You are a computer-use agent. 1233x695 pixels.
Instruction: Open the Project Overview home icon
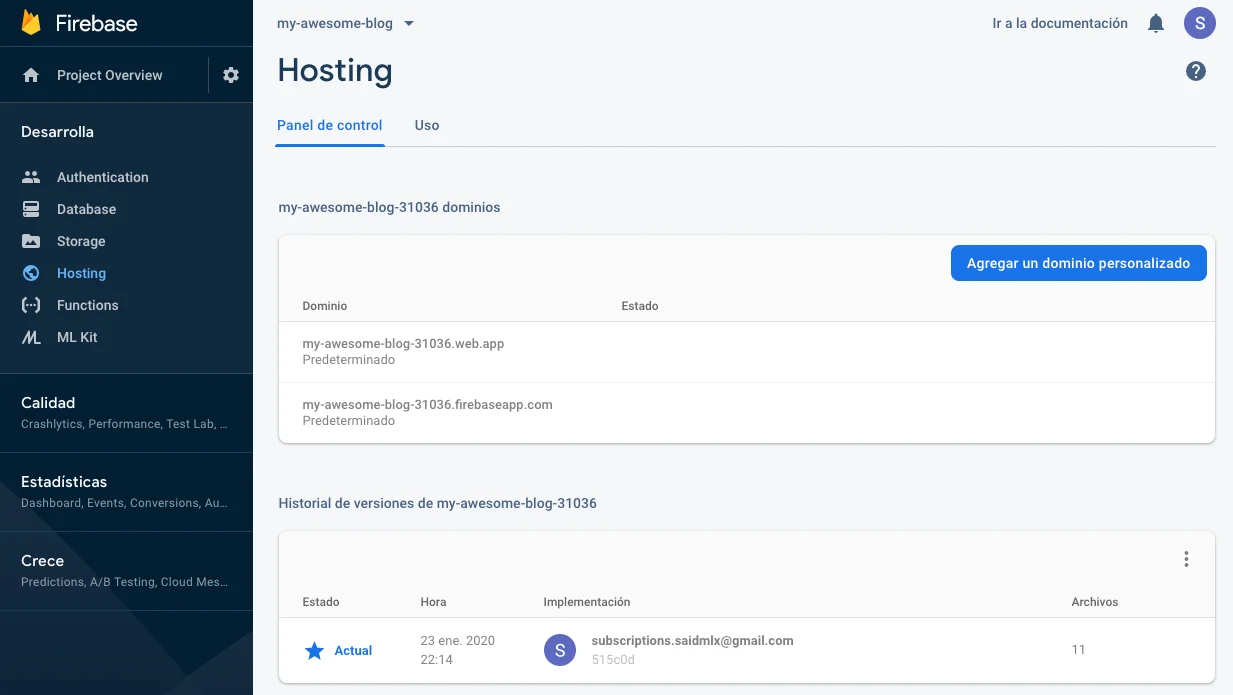click(x=31, y=75)
